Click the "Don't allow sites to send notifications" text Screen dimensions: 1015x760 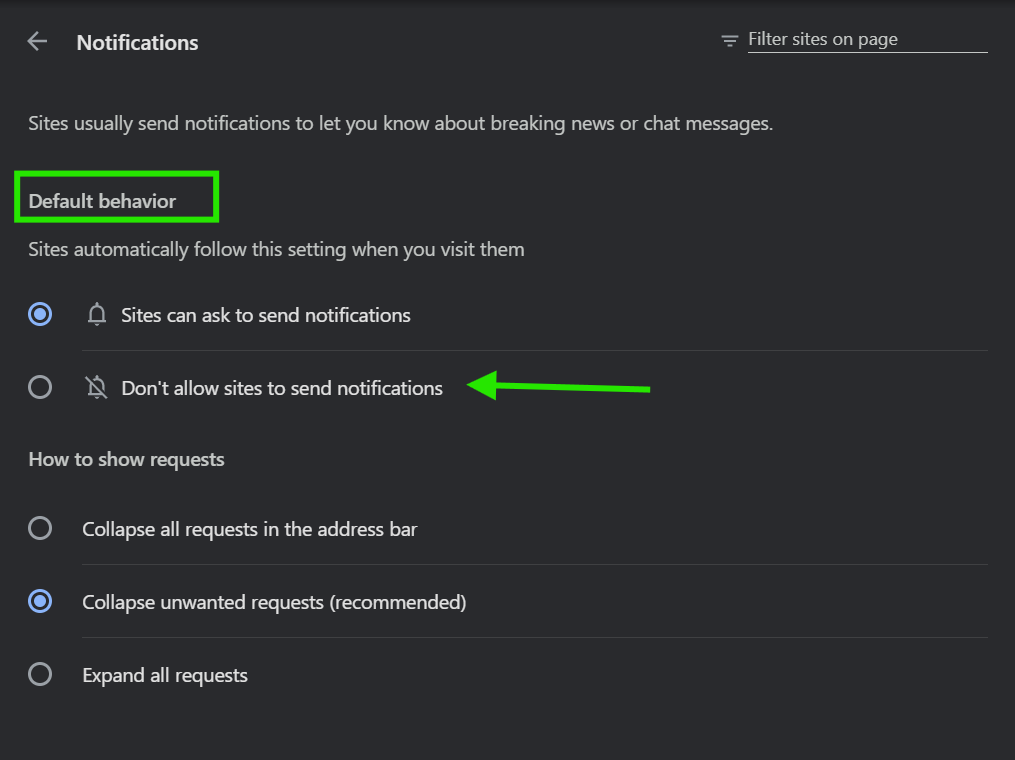click(x=282, y=388)
